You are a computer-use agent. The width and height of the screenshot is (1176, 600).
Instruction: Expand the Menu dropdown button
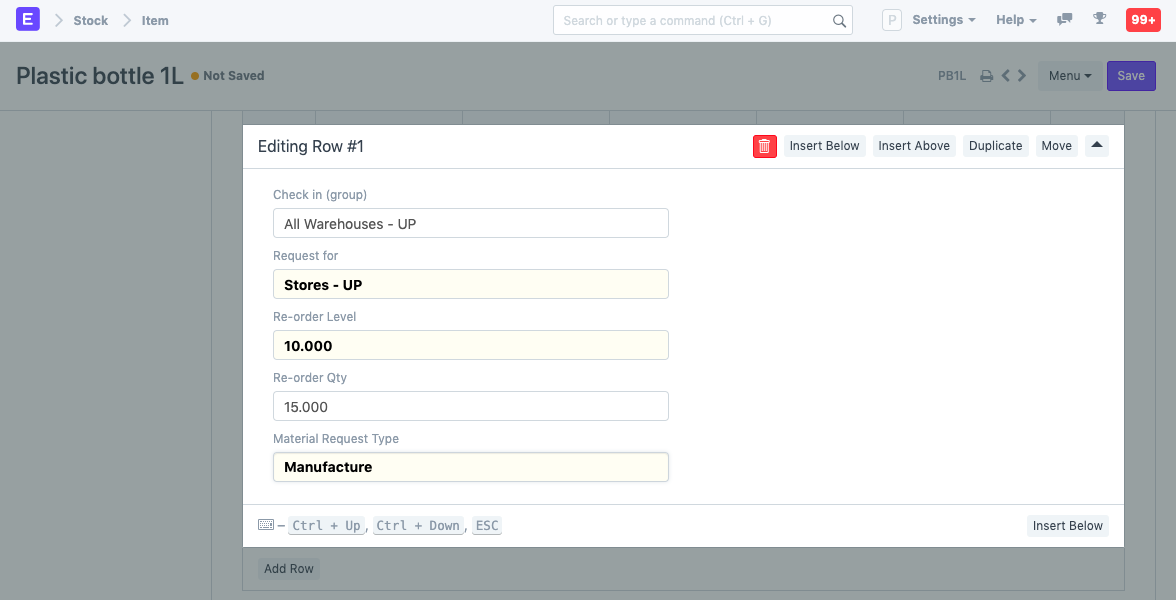tap(1069, 76)
